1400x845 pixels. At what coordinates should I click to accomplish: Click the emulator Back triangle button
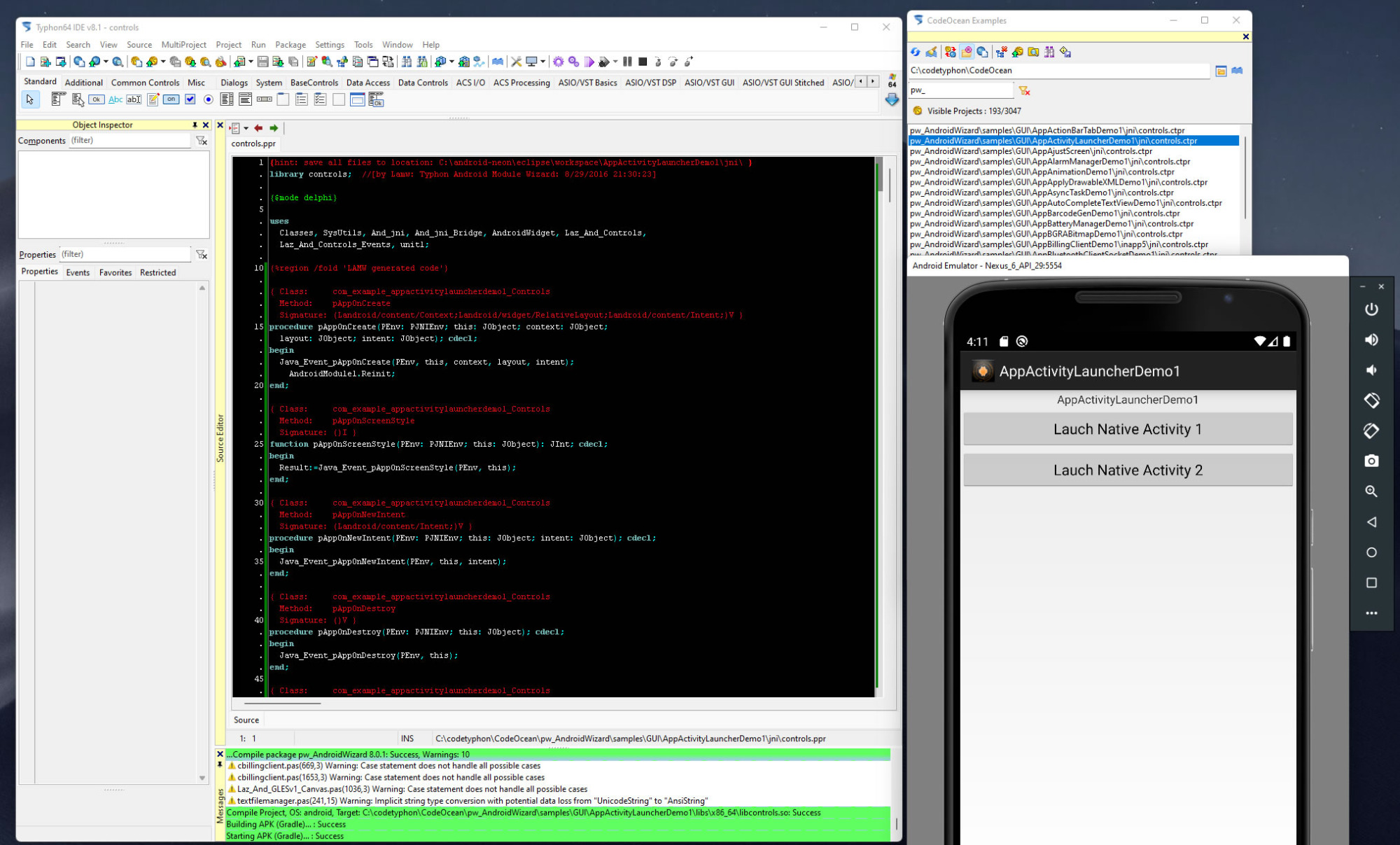1371,522
